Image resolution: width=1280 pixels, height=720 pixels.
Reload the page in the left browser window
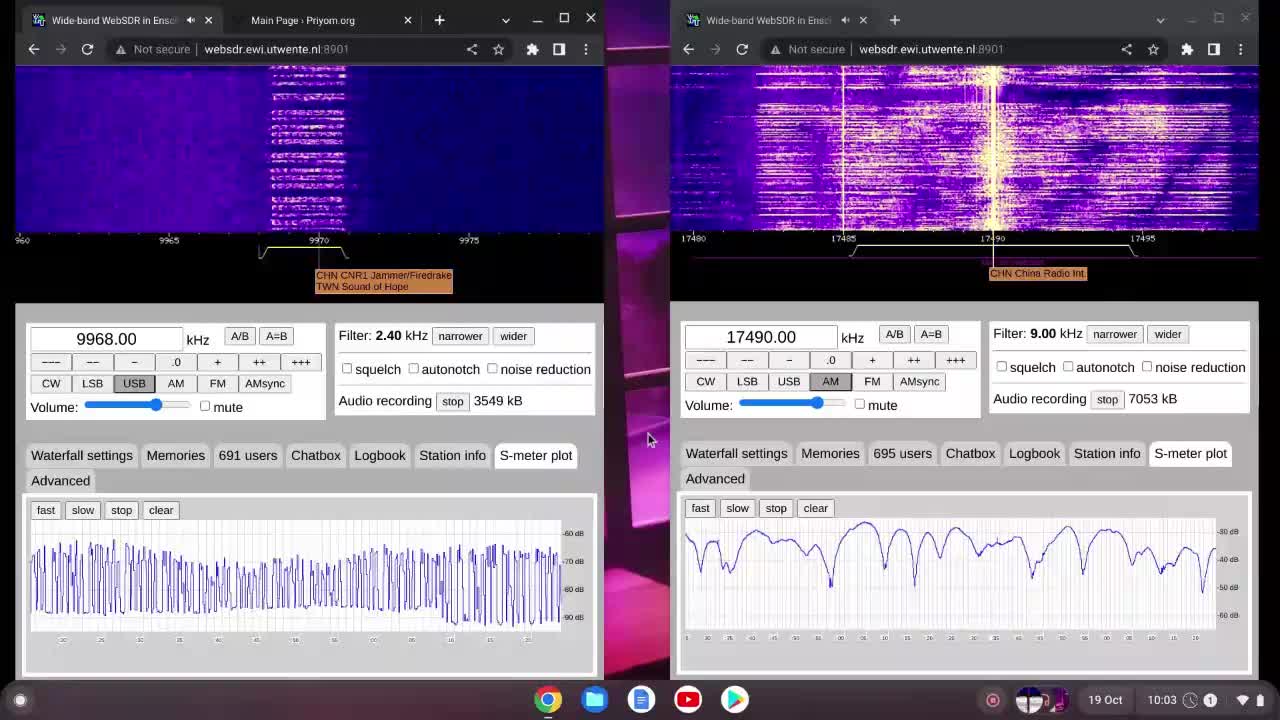click(x=87, y=49)
